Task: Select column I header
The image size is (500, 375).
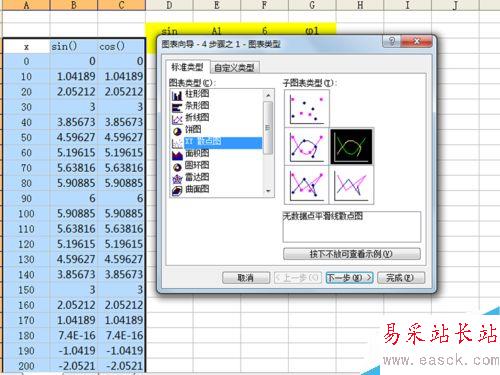Action: pyautogui.click(x=407, y=5)
